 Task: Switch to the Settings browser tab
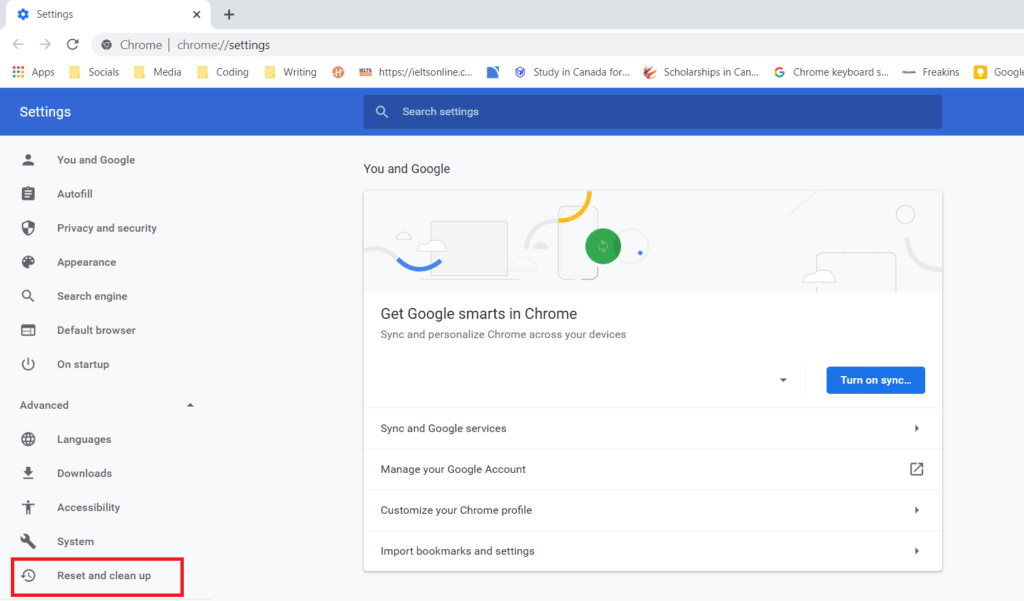click(100, 14)
